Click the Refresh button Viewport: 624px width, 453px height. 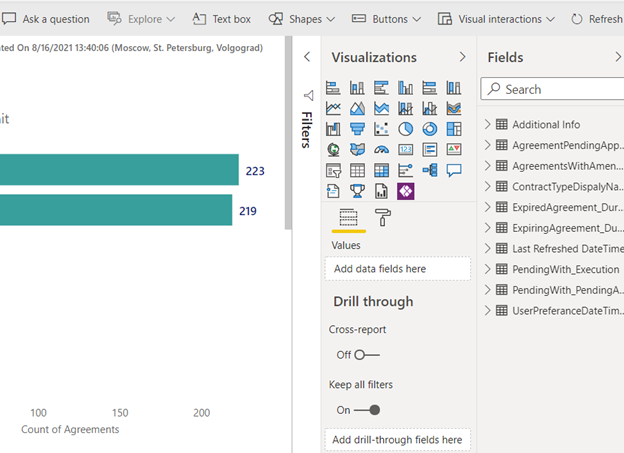tap(596, 19)
